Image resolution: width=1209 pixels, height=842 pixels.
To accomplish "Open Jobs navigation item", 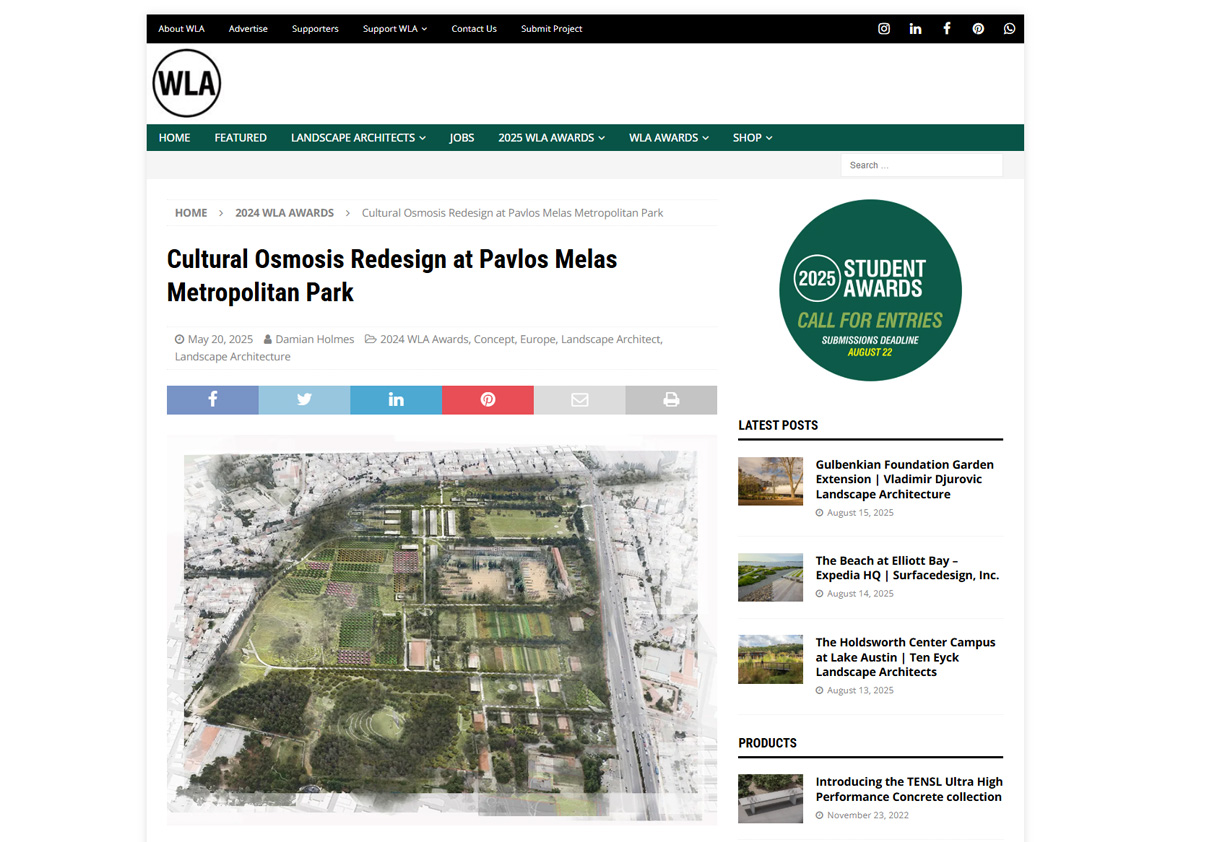I will pyautogui.click(x=462, y=138).
